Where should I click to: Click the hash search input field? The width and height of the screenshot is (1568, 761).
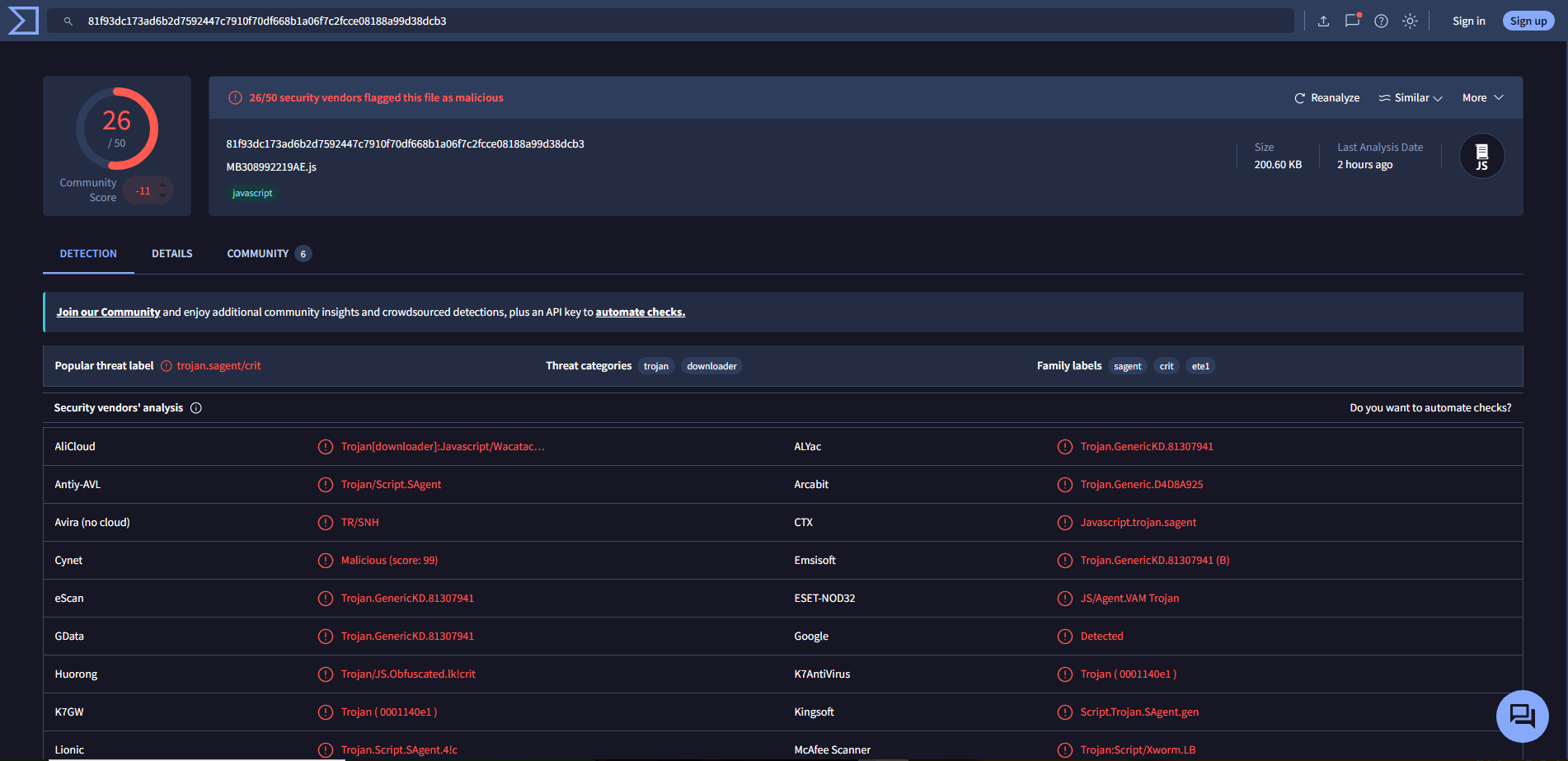point(670,21)
